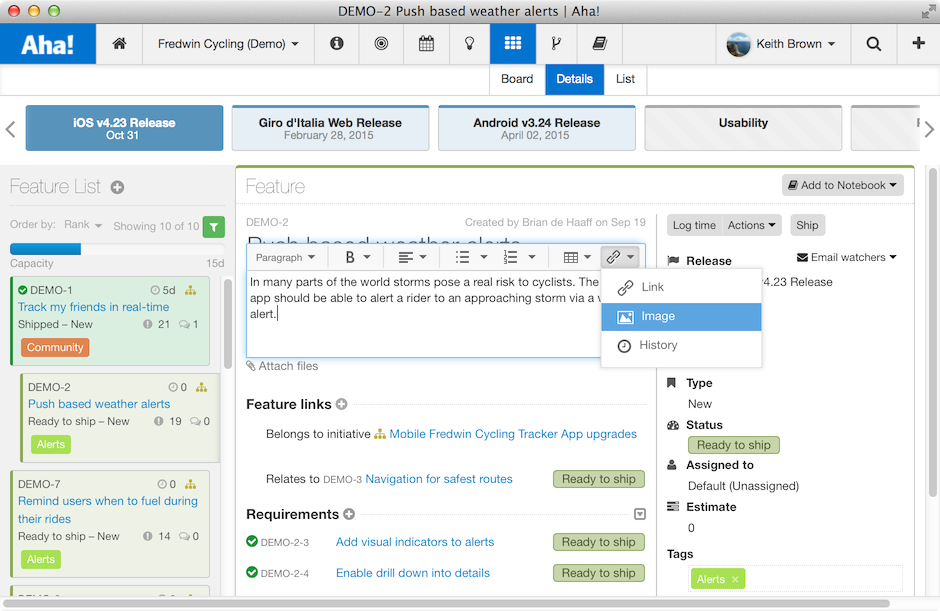The image size is (940, 611).
Task: Switch to the Board tab
Action: [x=517, y=79]
